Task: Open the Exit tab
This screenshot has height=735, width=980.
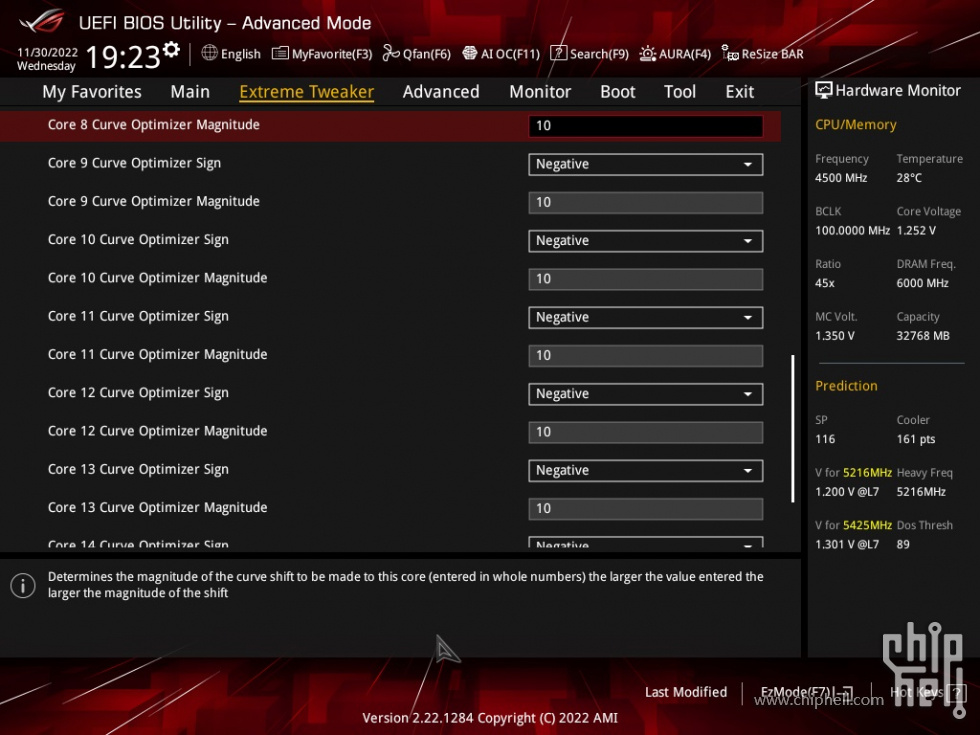Action: (739, 92)
